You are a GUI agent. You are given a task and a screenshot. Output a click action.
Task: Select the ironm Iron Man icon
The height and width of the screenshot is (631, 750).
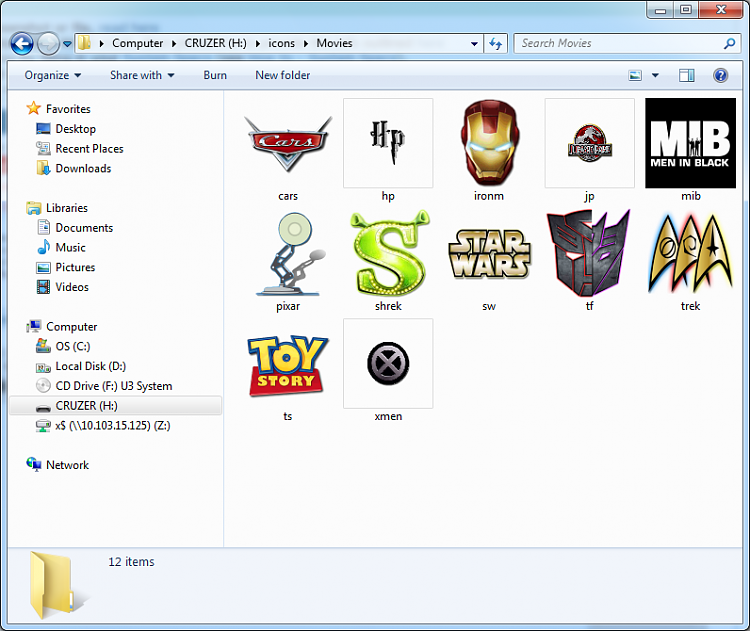point(489,144)
